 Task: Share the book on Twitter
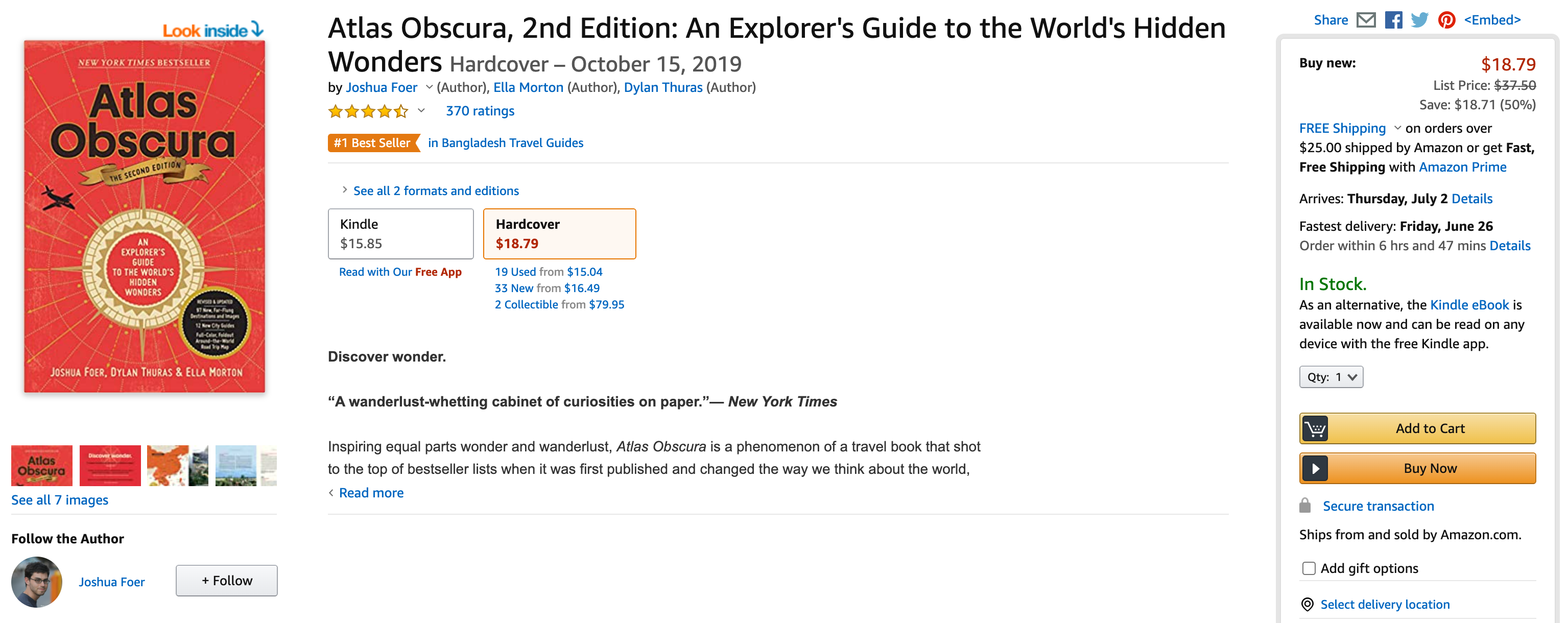pyautogui.click(x=1419, y=19)
